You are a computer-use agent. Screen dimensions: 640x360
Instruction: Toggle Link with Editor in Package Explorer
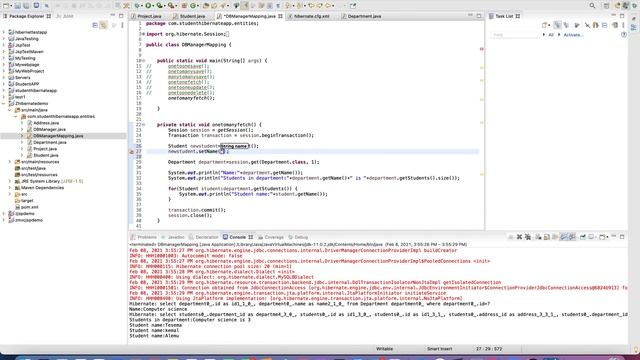coord(104,25)
